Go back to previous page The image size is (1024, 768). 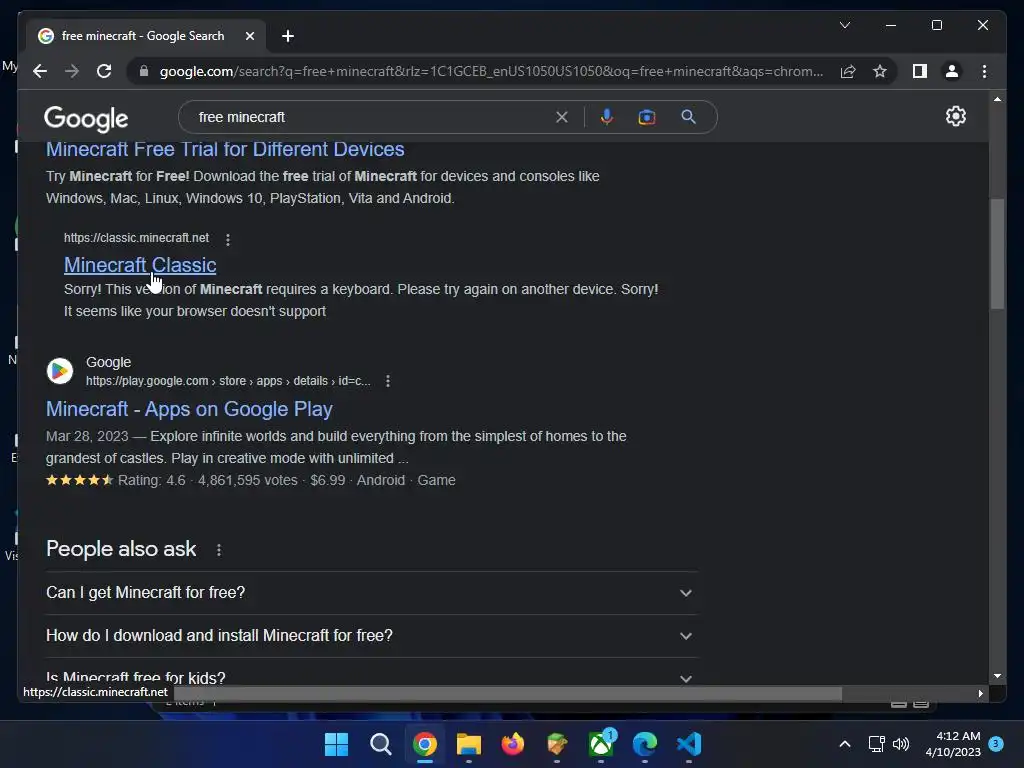point(40,71)
